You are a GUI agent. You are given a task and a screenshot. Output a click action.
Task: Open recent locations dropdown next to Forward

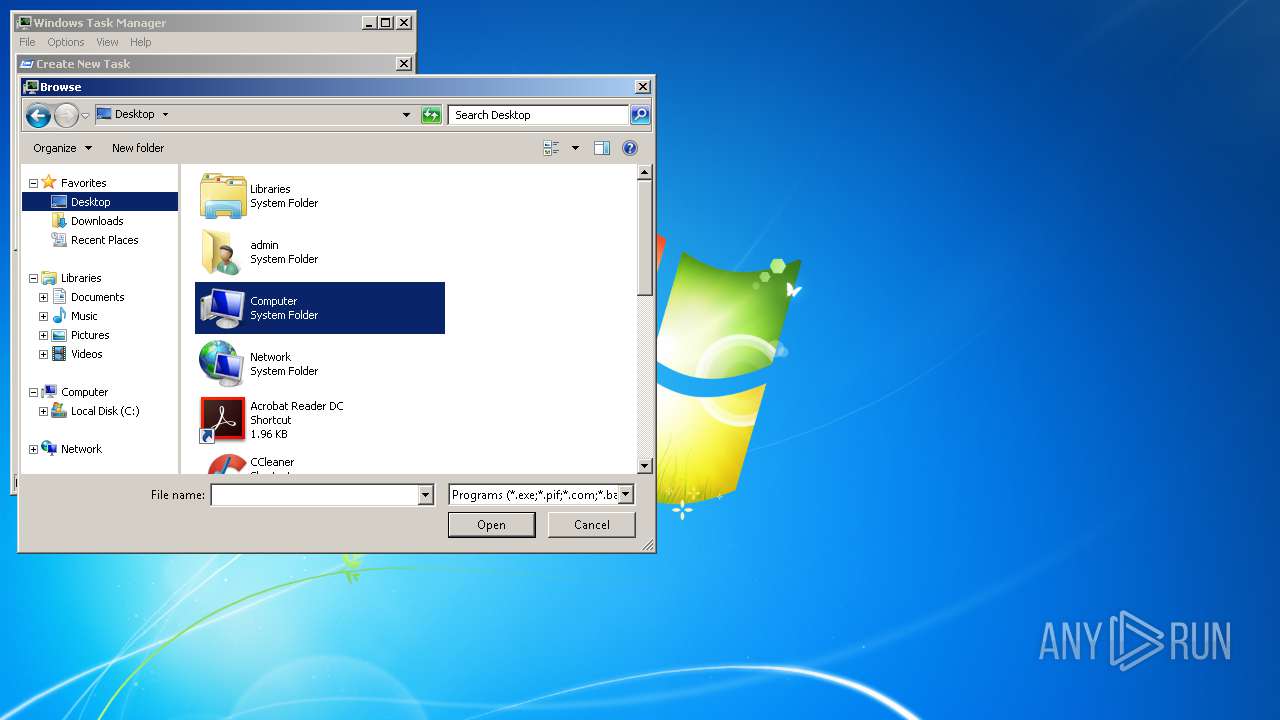pyautogui.click(x=85, y=116)
